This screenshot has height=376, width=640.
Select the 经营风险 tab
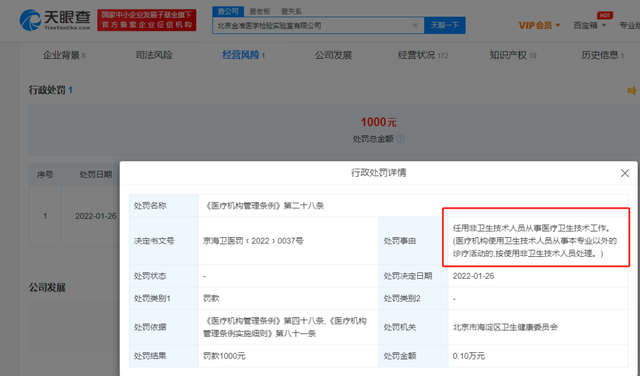[x=244, y=55]
